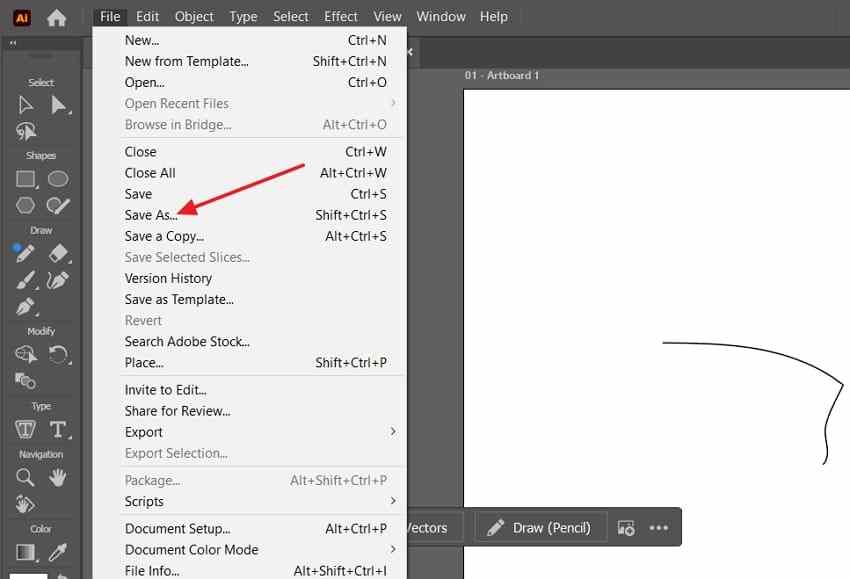
Task: Pick the Touch Type tool
Action: point(25,429)
